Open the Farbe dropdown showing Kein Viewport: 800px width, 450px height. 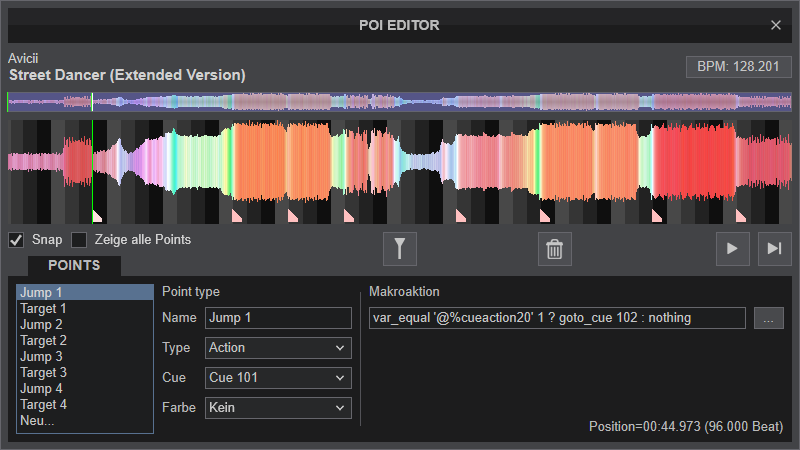[278, 408]
